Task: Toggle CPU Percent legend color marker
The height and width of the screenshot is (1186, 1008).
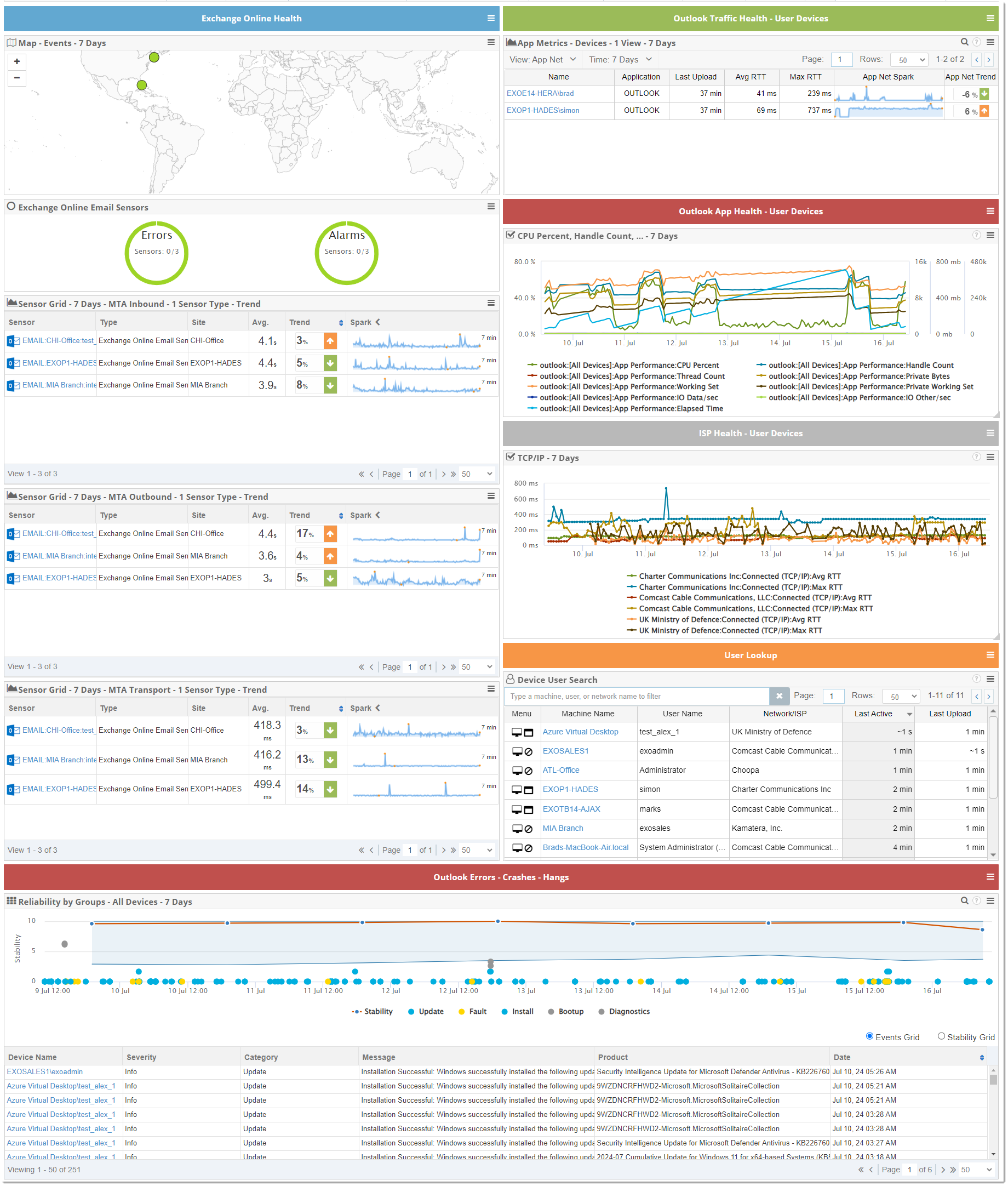Action: (531, 365)
